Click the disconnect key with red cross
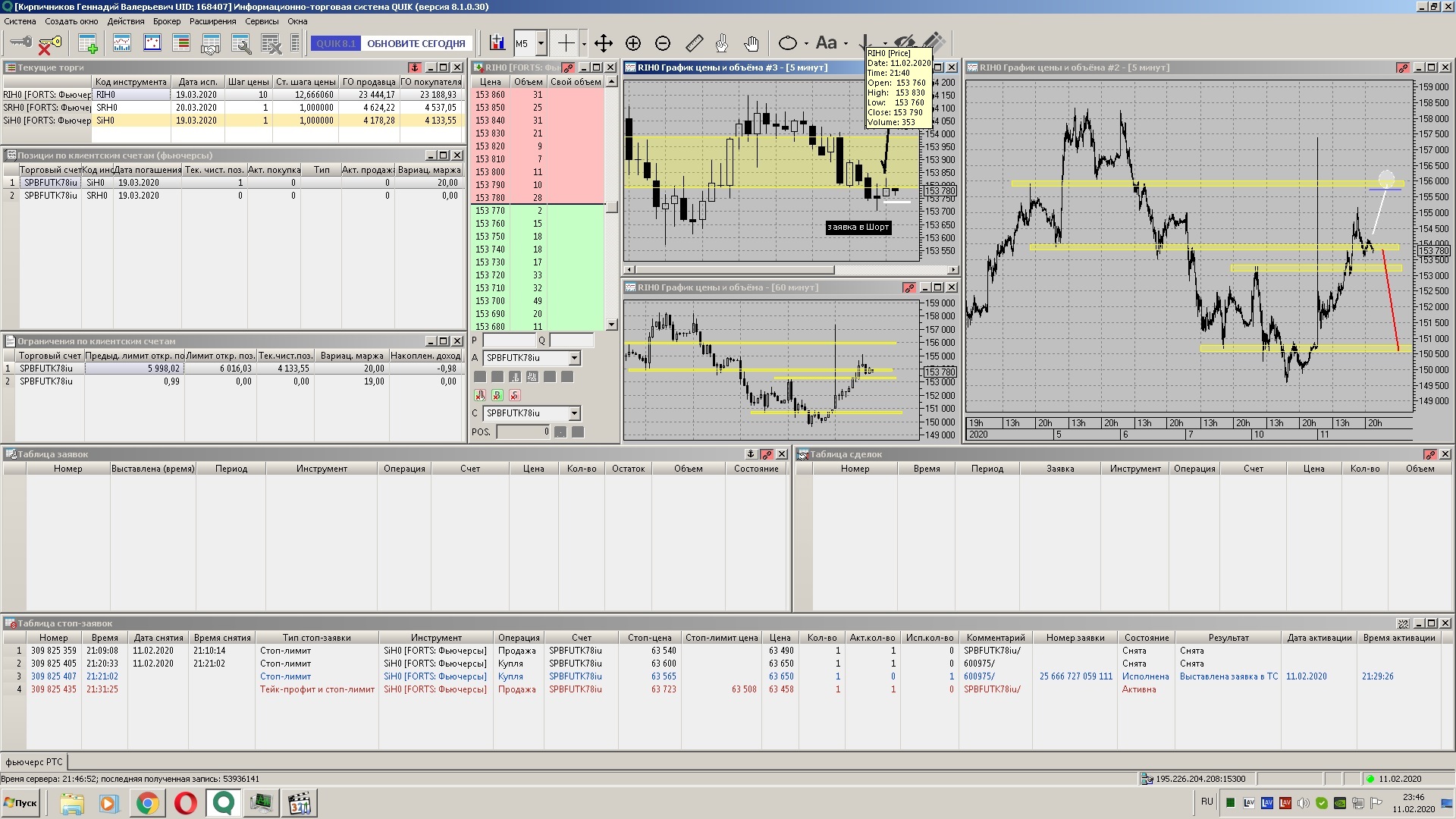Image resolution: width=1456 pixels, height=819 pixels. point(49,45)
